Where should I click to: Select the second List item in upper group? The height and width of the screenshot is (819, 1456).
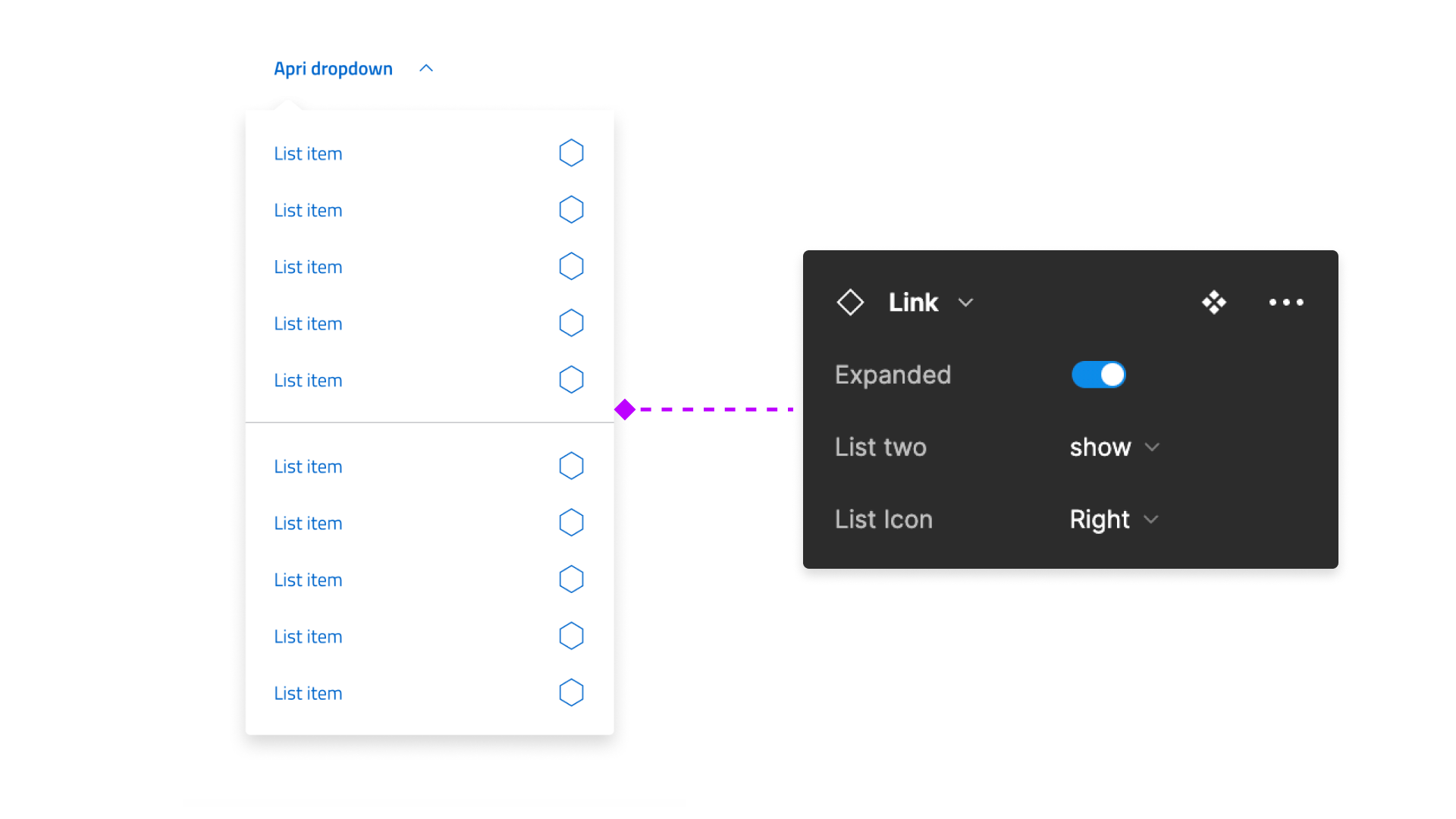coord(308,210)
